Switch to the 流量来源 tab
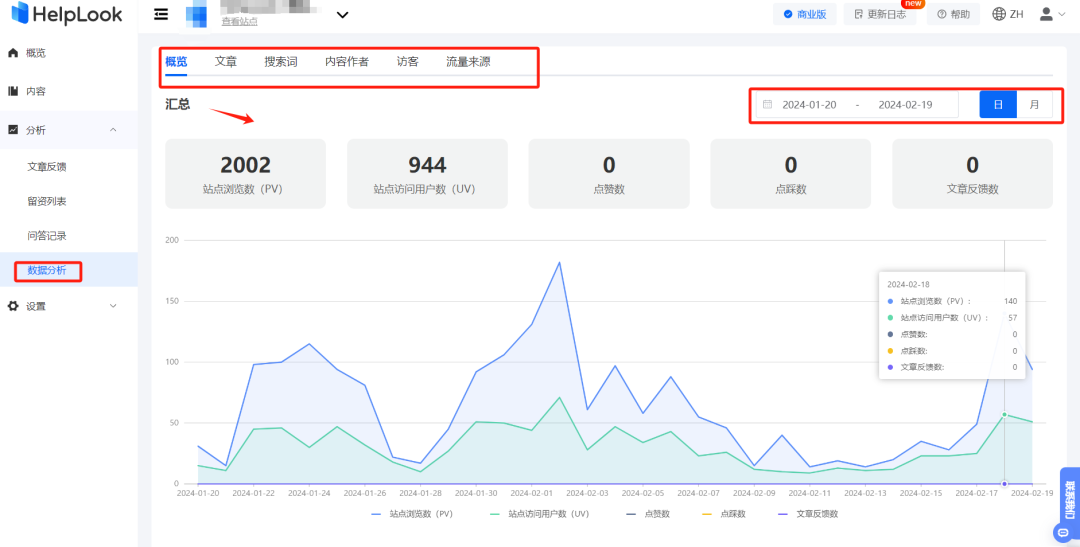Viewport: 1080px width, 547px height. click(468, 62)
